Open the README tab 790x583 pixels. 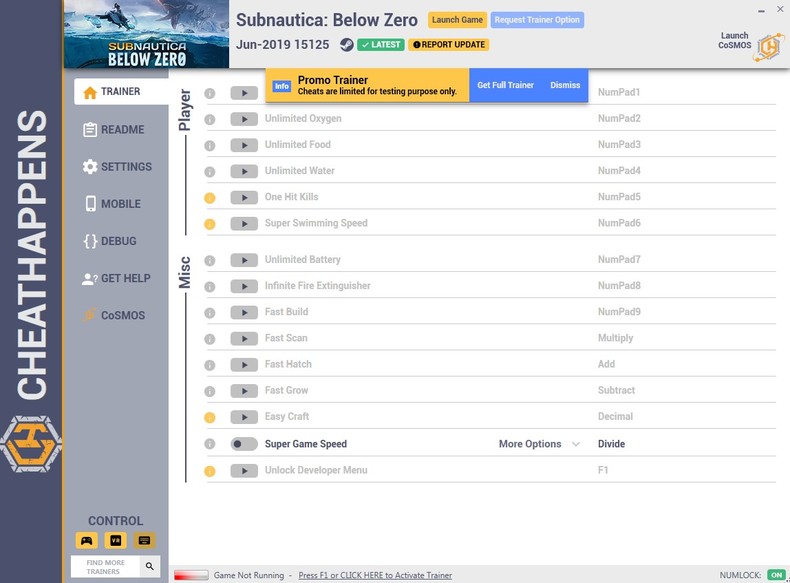pos(113,129)
